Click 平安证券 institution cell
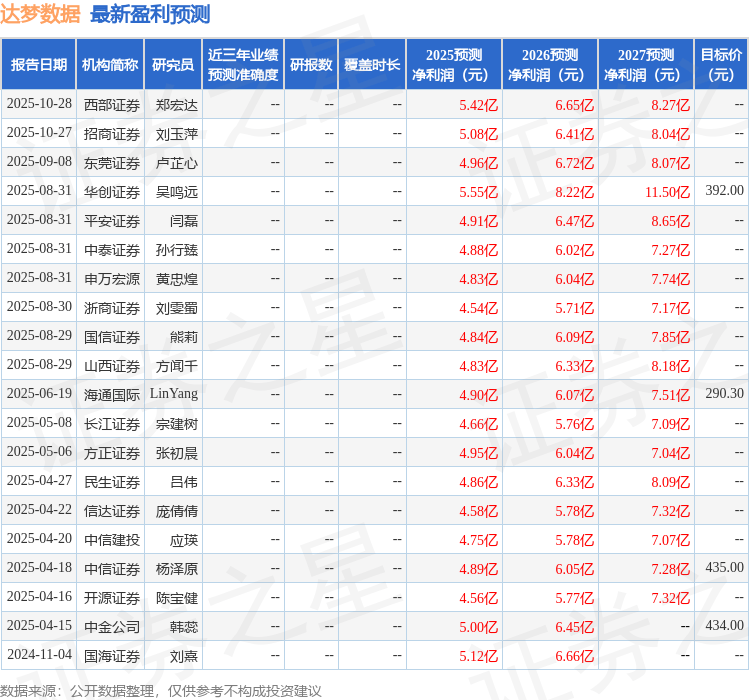This screenshot has height=700, width=749. (x=112, y=221)
